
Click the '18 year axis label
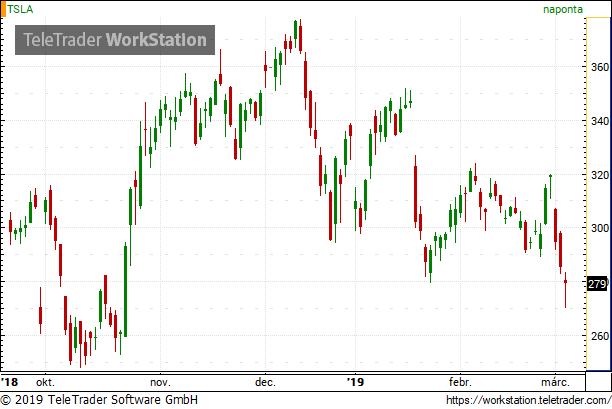point(10,382)
